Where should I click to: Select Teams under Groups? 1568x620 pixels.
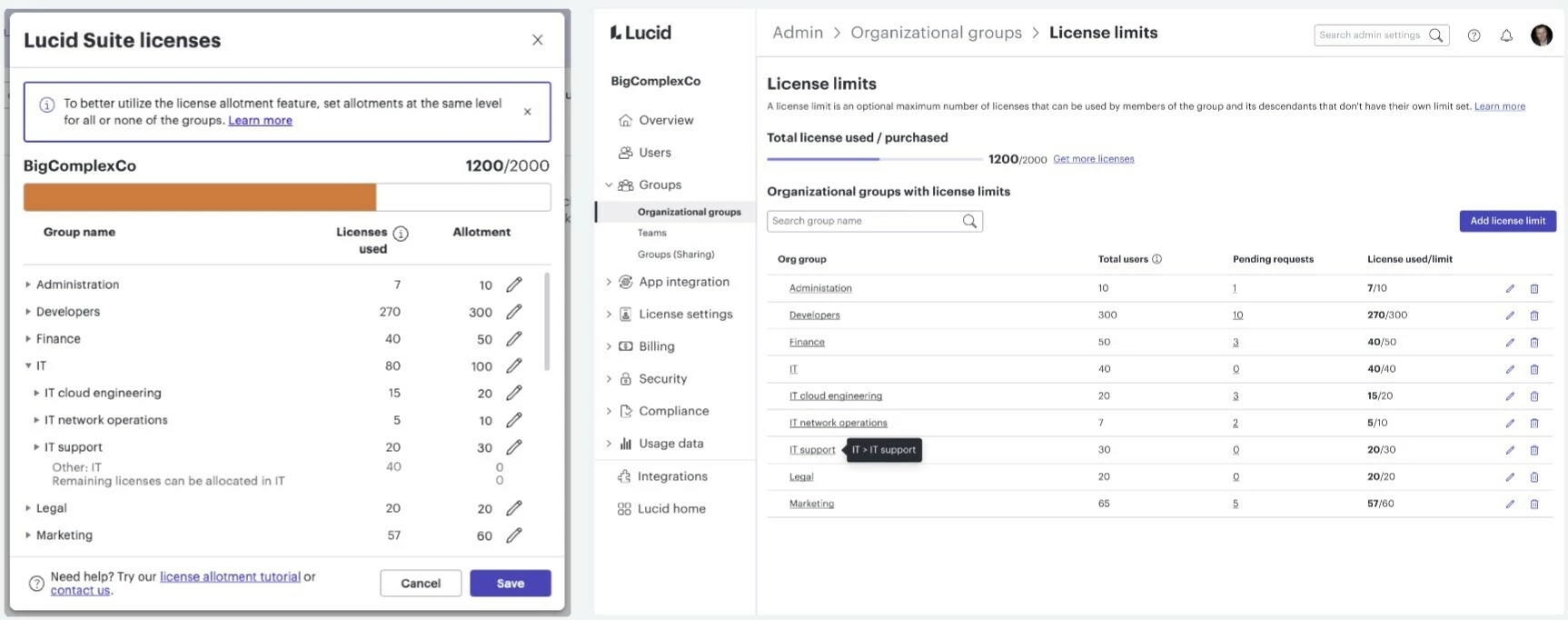(651, 233)
